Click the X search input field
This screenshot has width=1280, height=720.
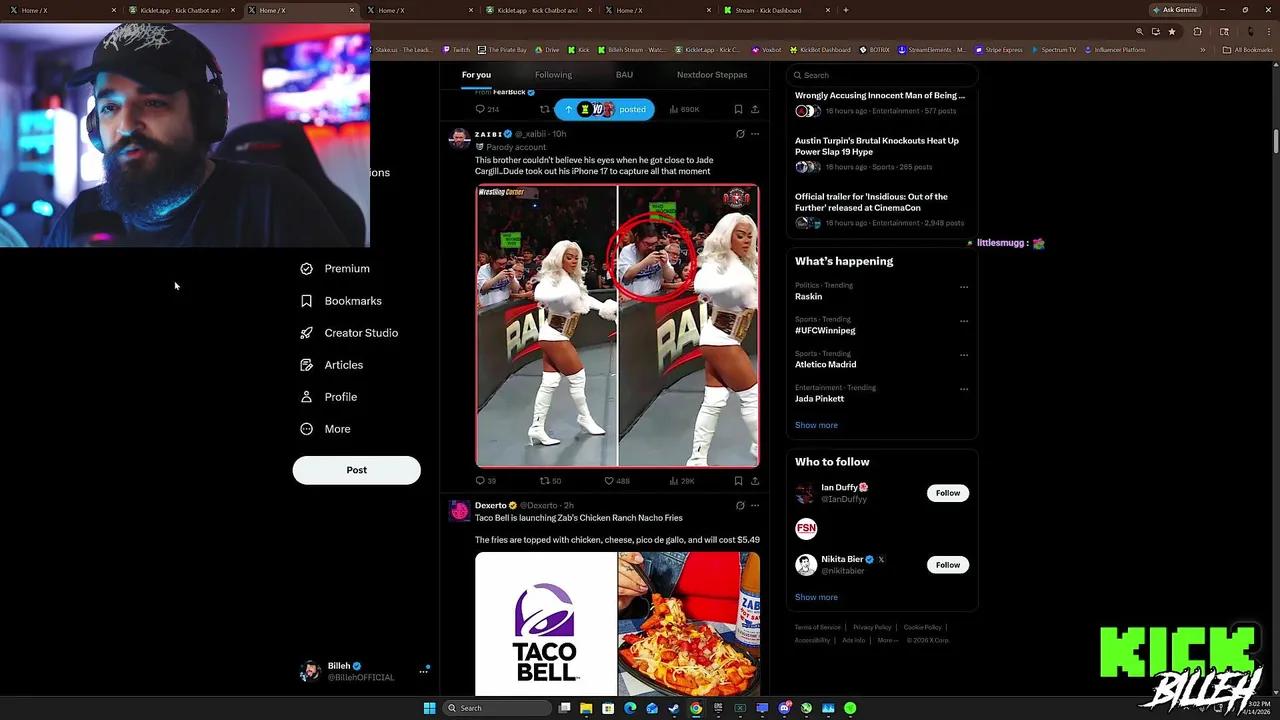pos(881,75)
